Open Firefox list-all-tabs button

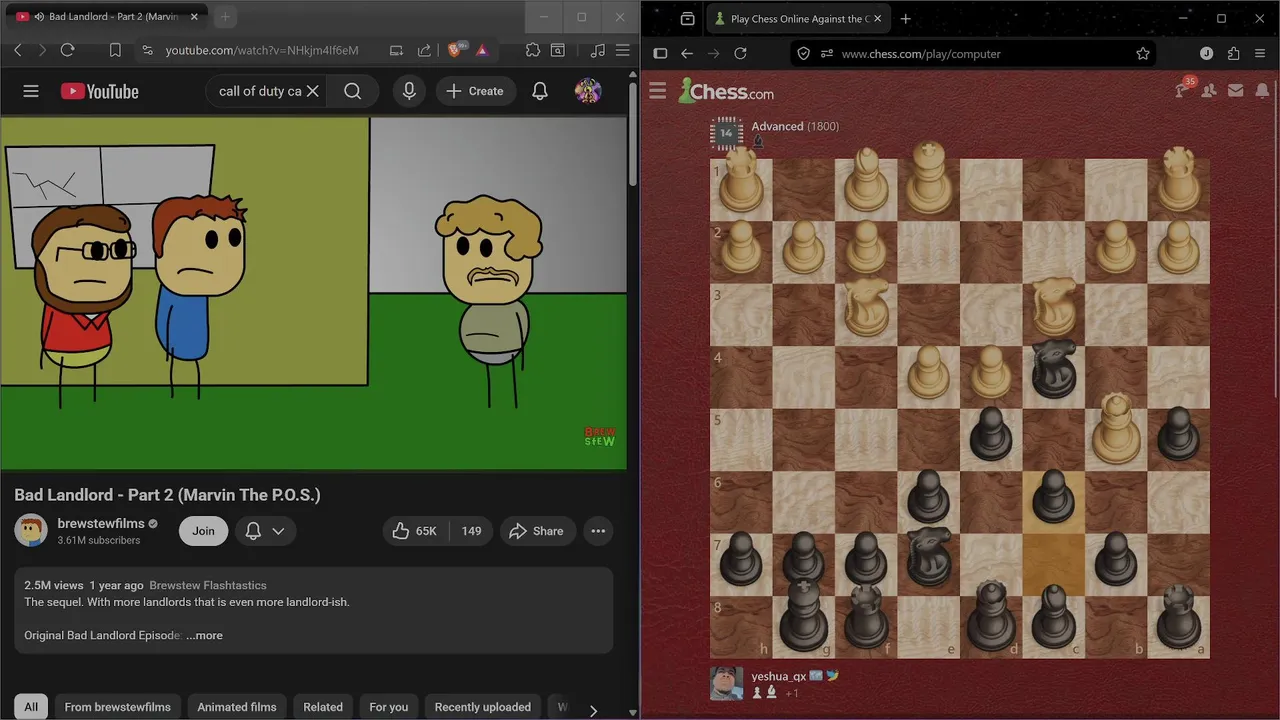(687, 18)
